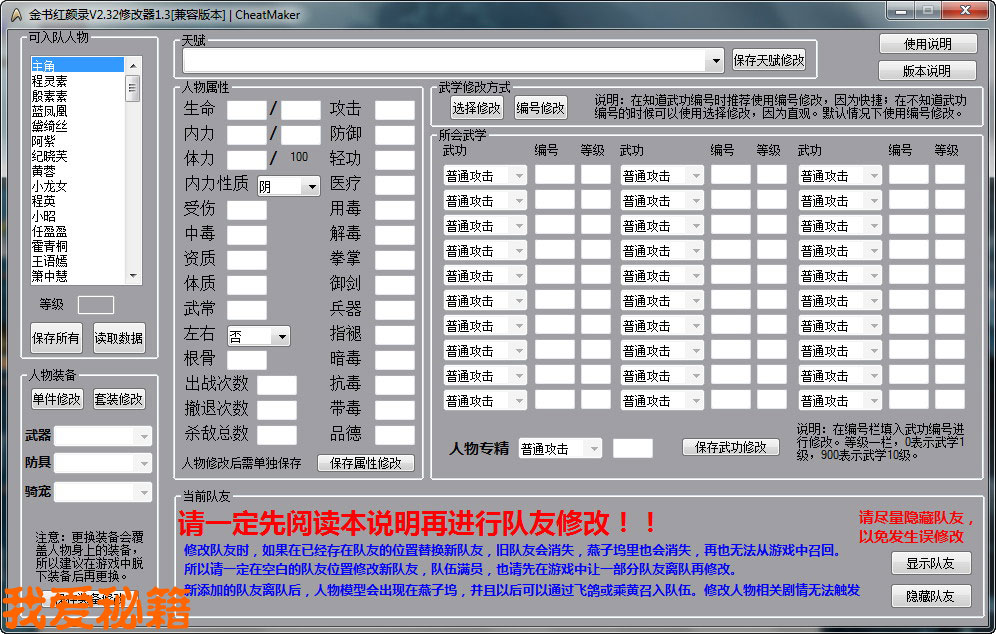
Task: Open the 武器 weapon dropdown
Action: pos(142,436)
